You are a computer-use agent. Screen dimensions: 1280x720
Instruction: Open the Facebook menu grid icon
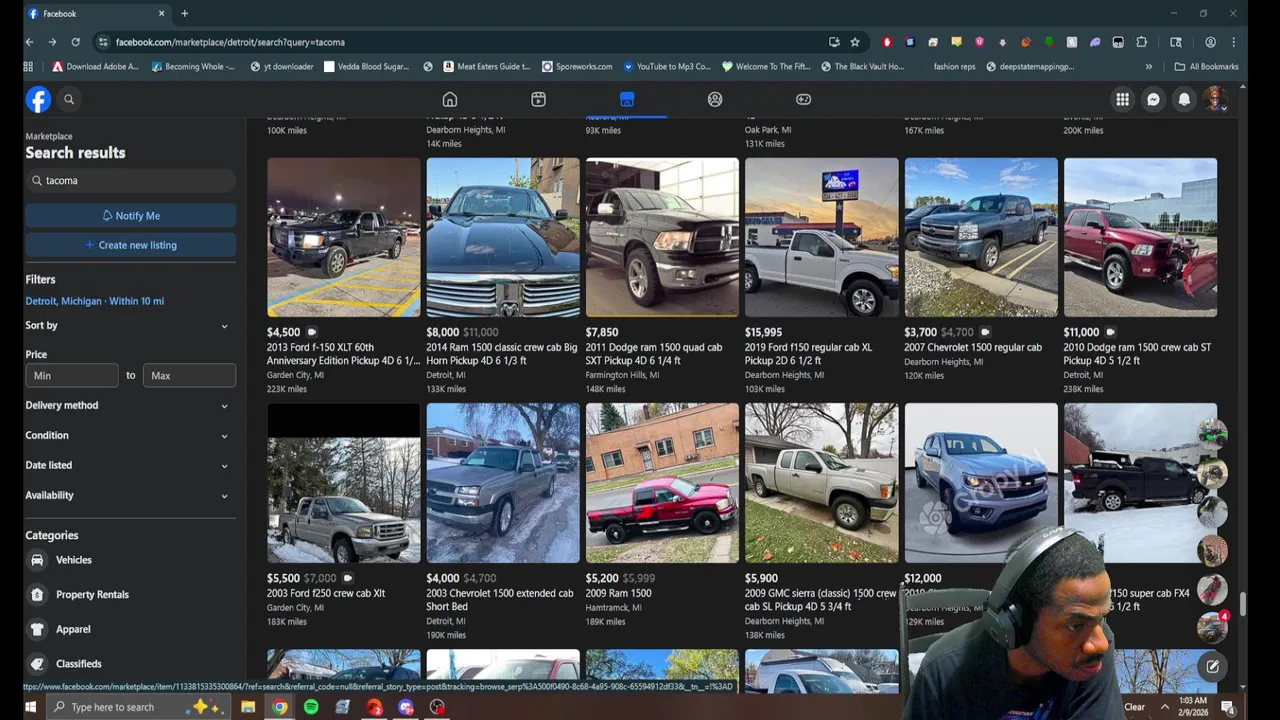click(1122, 99)
